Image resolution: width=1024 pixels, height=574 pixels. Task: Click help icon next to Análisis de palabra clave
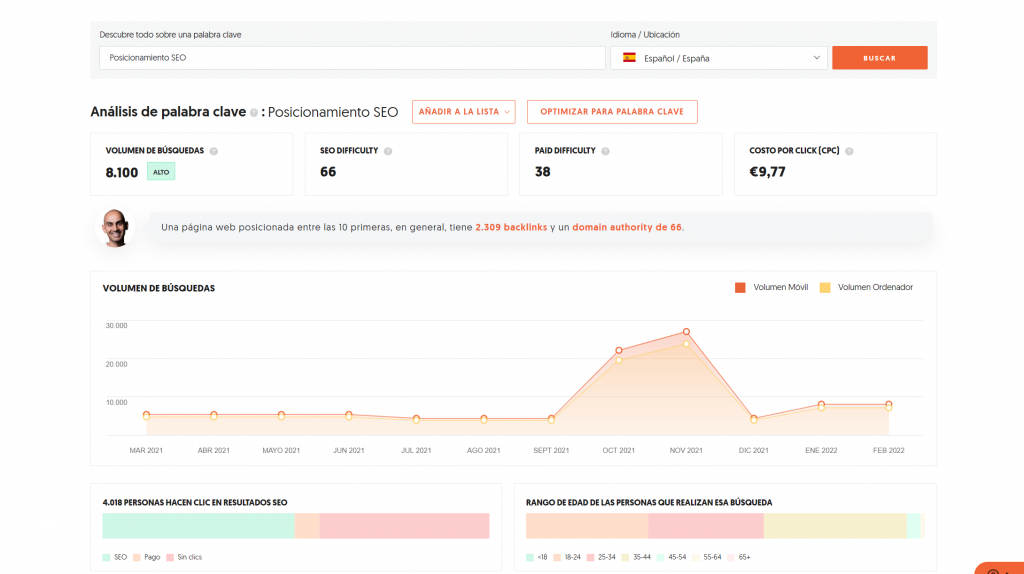[254, 112]
